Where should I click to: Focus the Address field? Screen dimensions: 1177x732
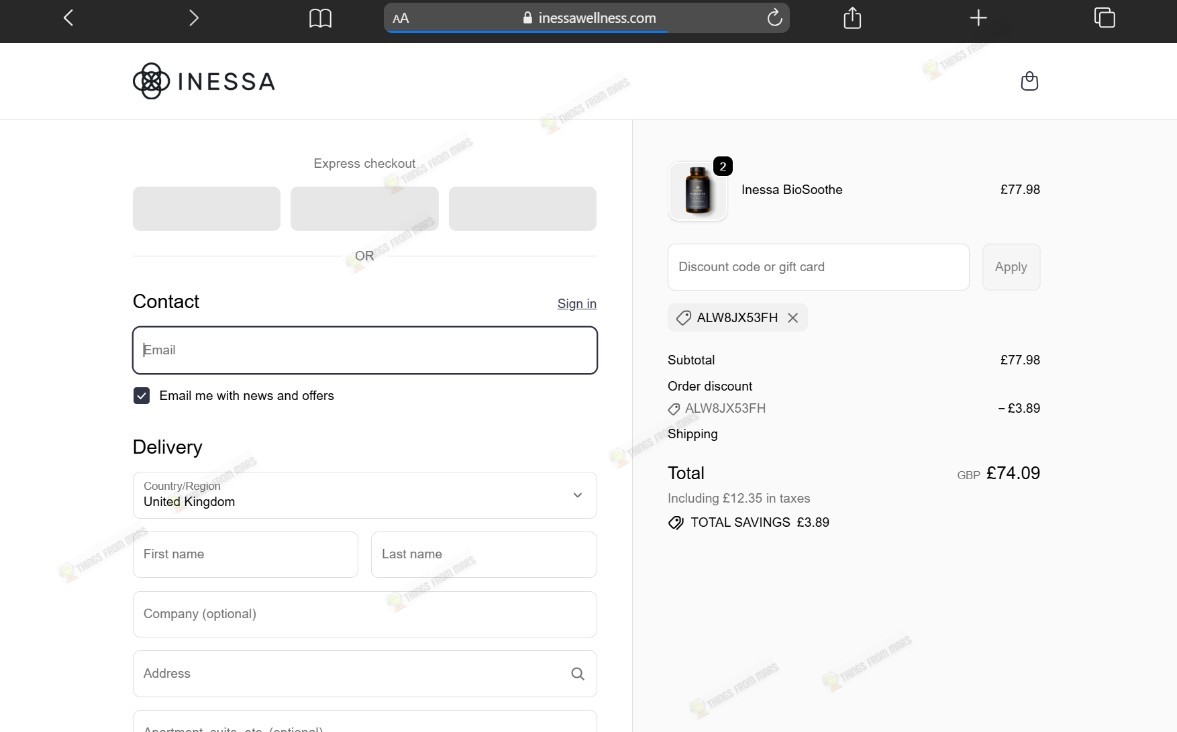click(365, 673)
